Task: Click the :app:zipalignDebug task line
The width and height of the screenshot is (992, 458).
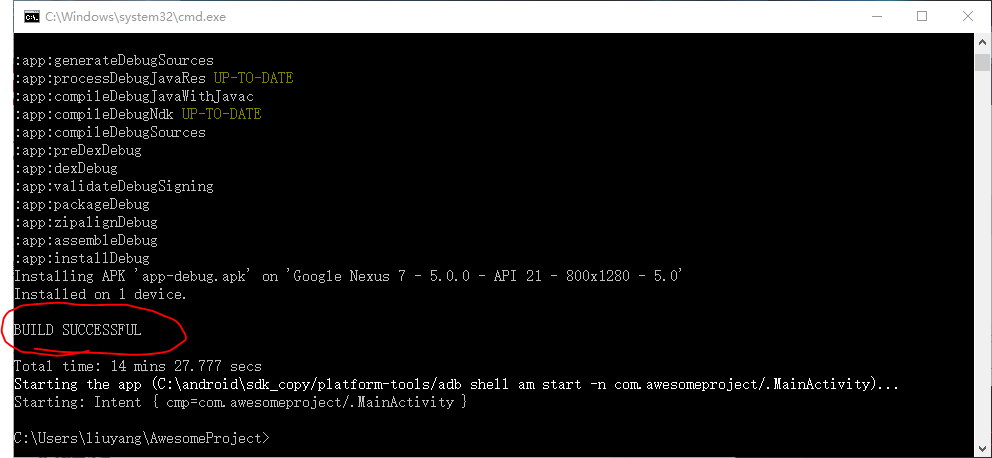Action: (85, 223)
